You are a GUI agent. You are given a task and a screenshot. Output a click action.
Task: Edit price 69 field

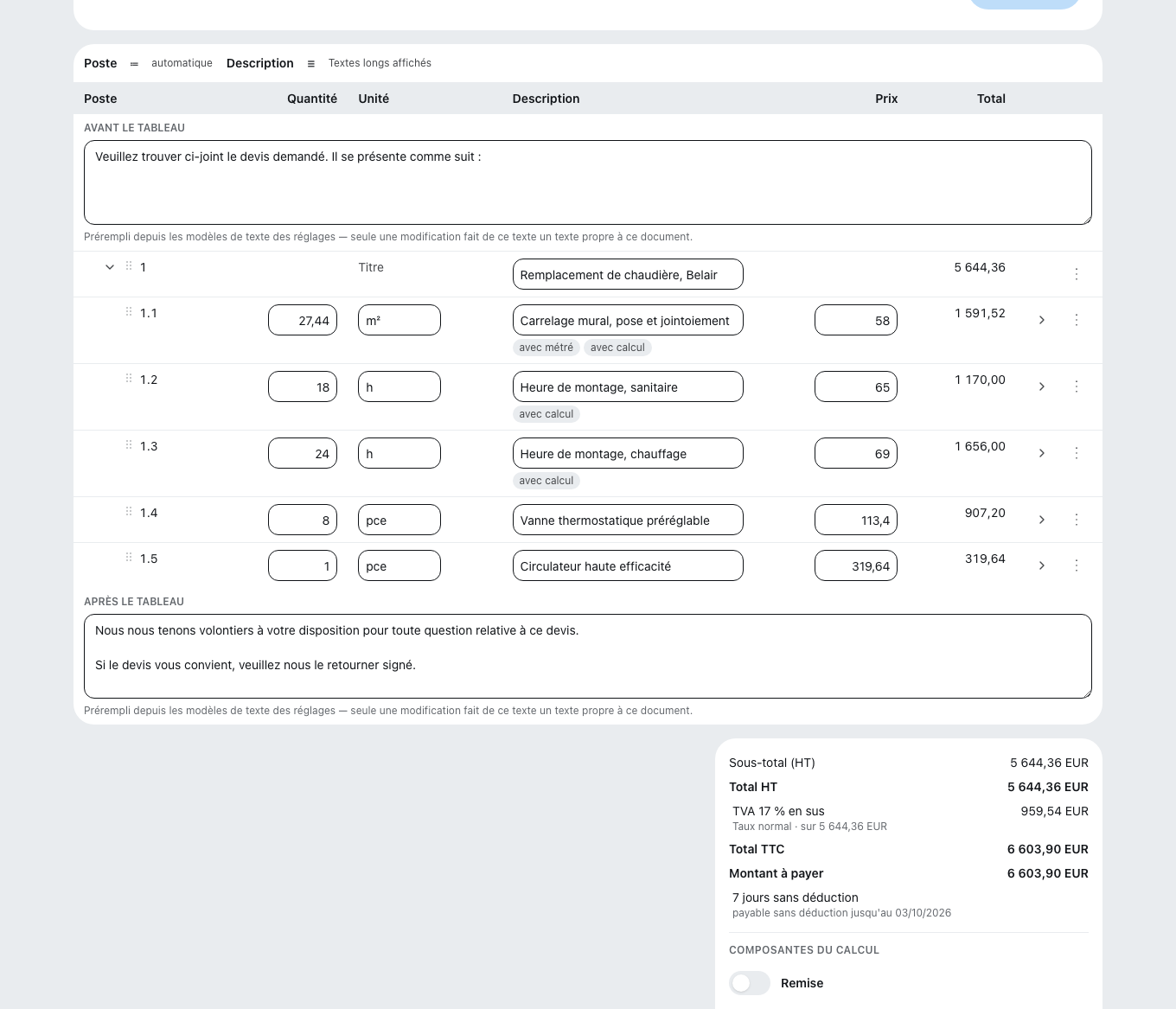856,453
